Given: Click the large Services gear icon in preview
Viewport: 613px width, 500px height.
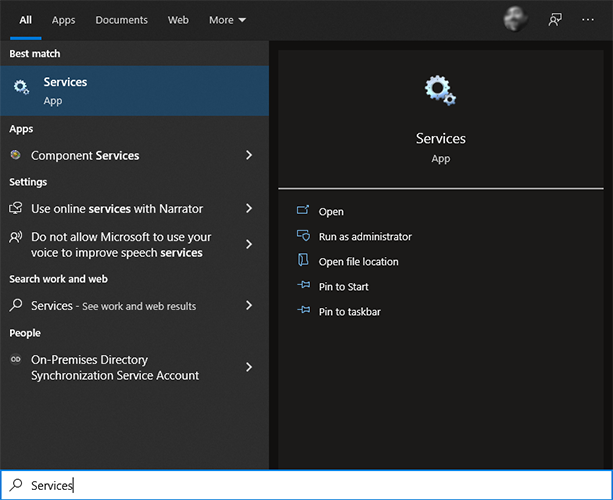Looking at the screenshot, I should 440,92.
